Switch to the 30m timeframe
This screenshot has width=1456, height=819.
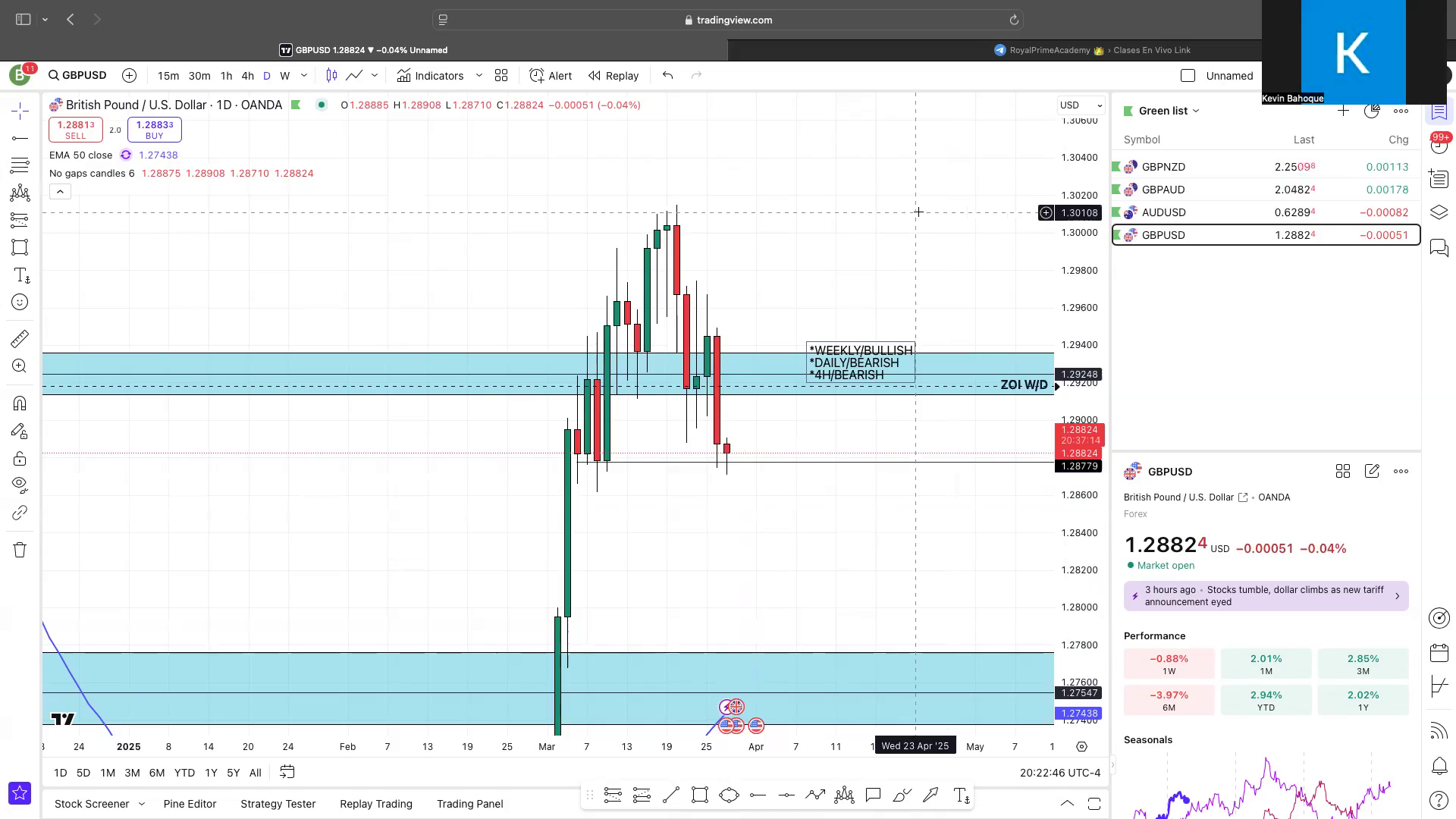[x=199, y=75]
